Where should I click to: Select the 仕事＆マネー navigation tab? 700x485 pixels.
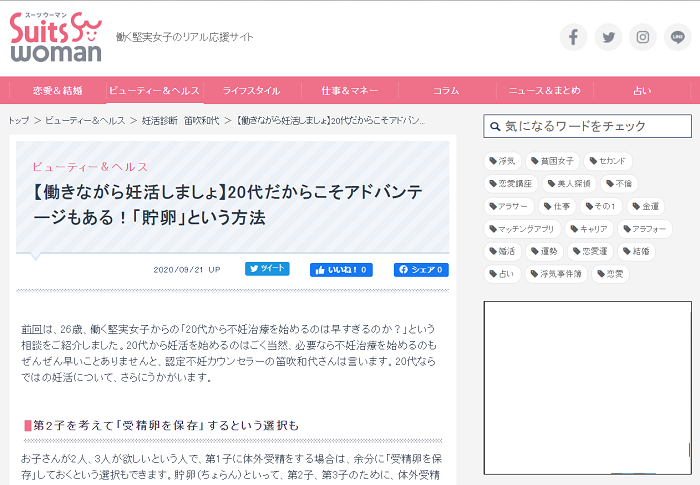pos(349,90)
